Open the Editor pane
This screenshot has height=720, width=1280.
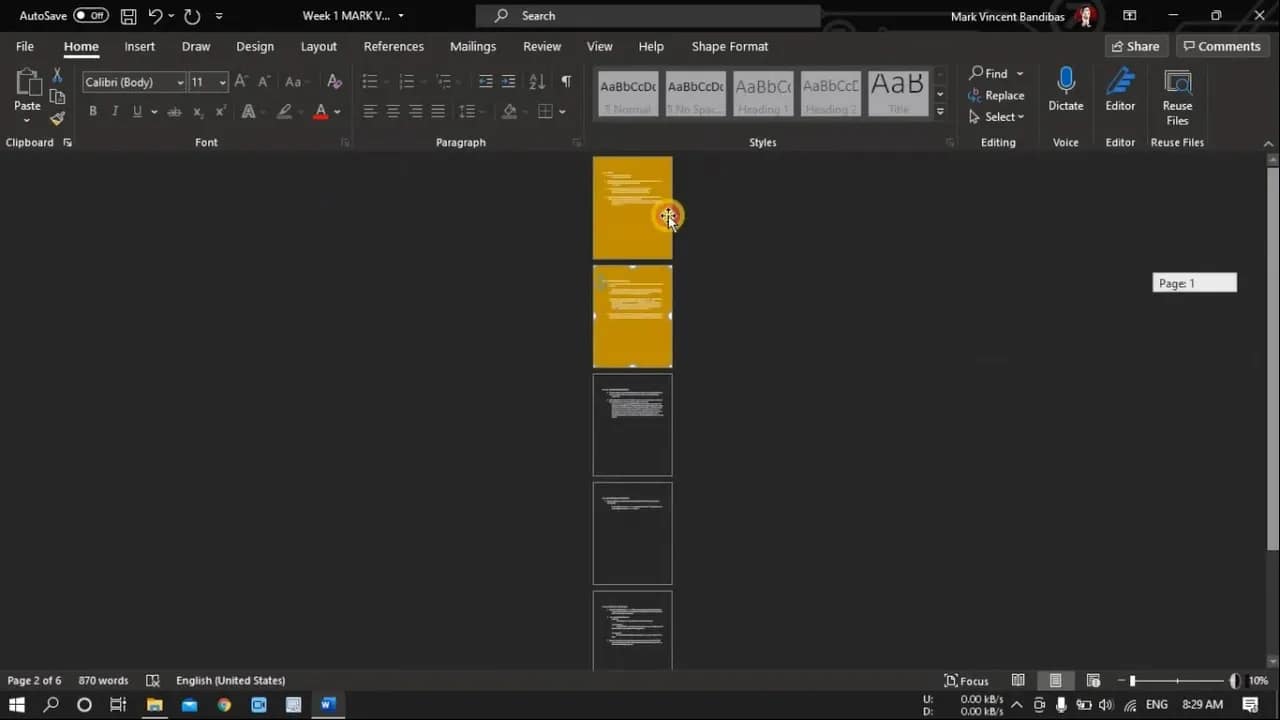(x=1120, y=90)
